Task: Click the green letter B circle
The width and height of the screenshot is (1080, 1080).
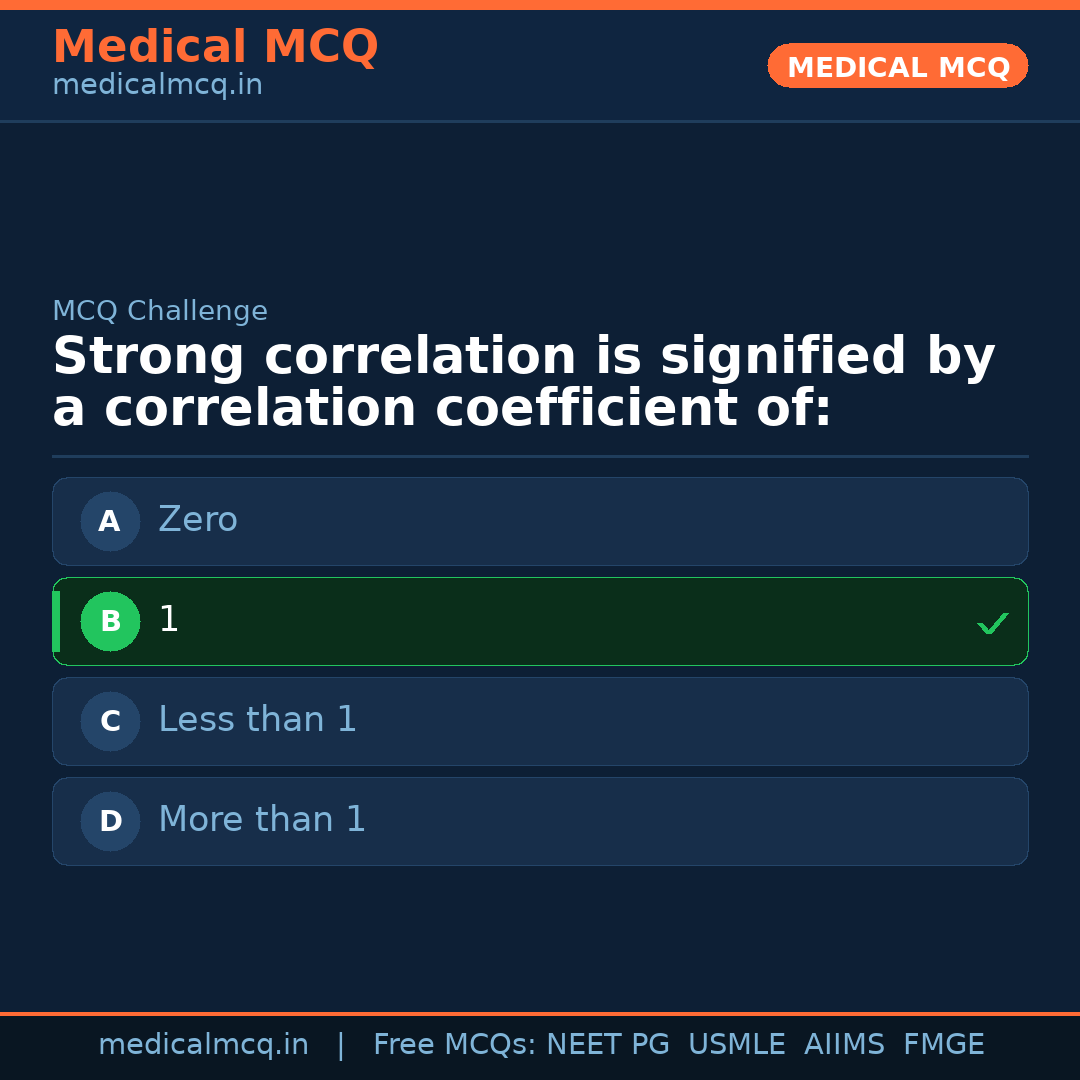Action: [x=110, y=621]
